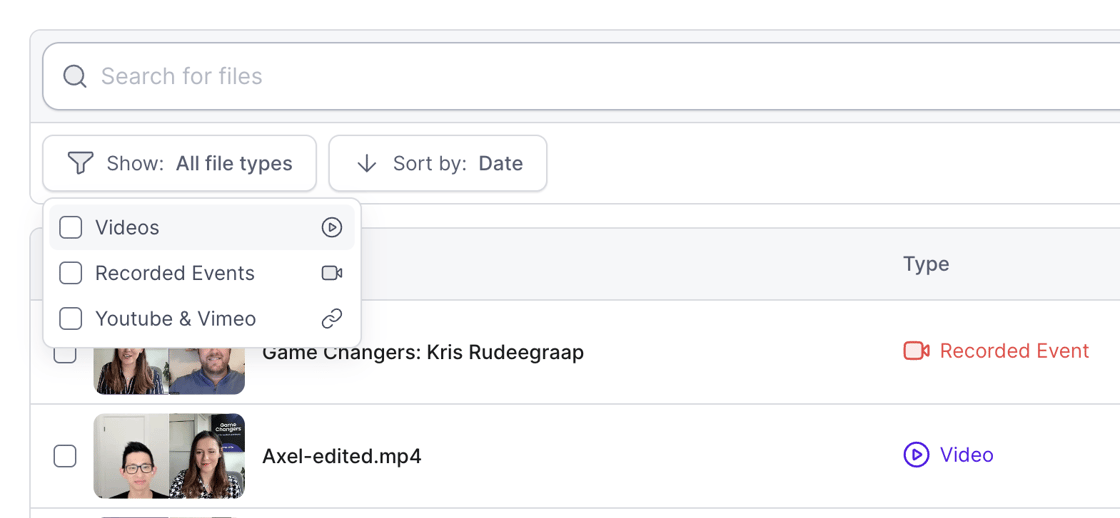Open the Sort by: Date dropdown
Screen dimensions: 1120x518
click(x=438, y=163)
